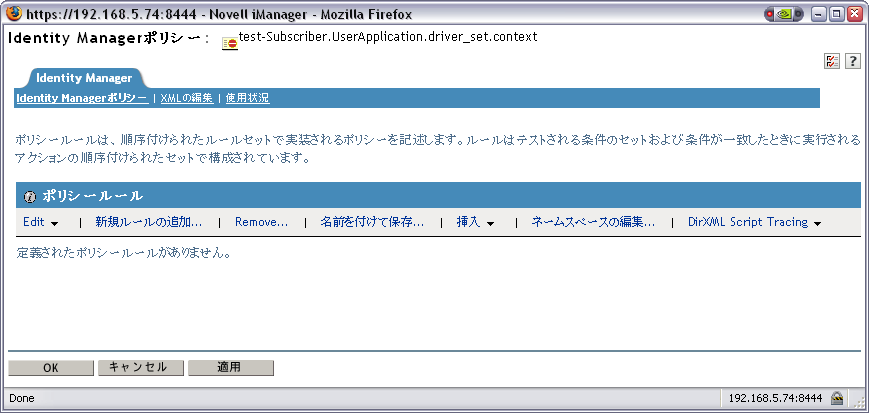Click the NVIDIA title bar button
The image size is (869, 413).
[x=784, y=14]
